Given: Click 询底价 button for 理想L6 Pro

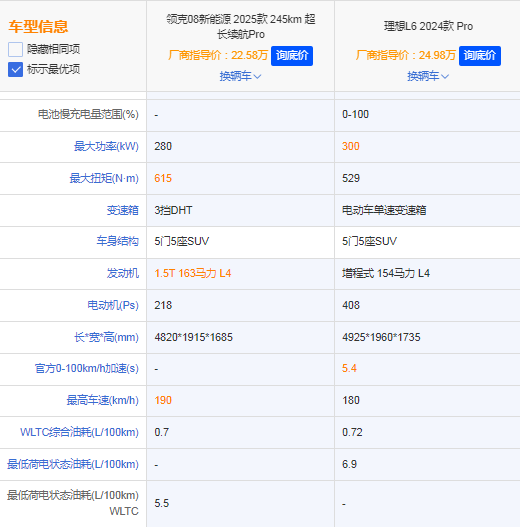Looking at the screenshot, I should click(480, 56).
